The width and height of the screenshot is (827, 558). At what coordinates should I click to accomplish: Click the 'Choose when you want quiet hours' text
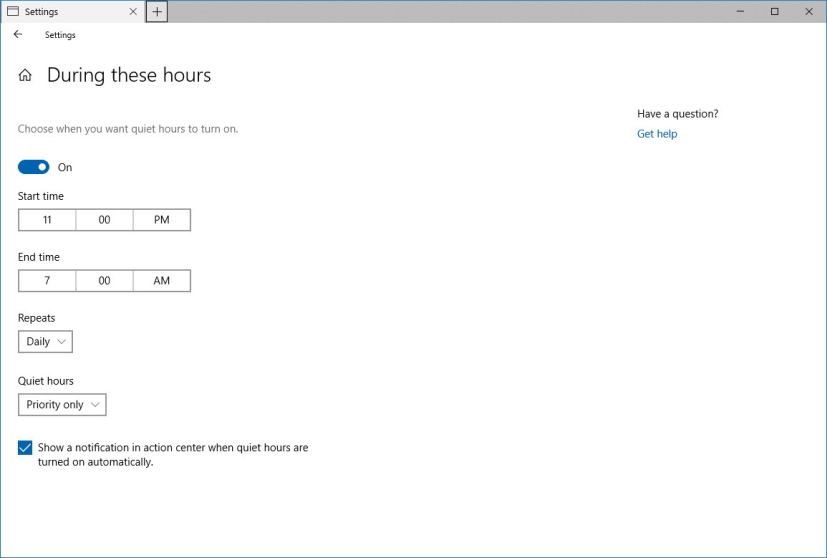pyautogui.click(x=128, y=129)
